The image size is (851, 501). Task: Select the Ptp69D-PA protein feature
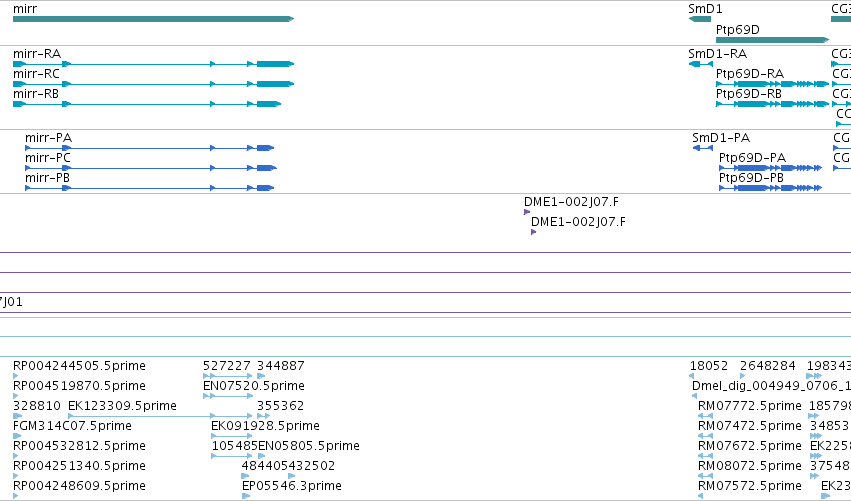(770, 168)
